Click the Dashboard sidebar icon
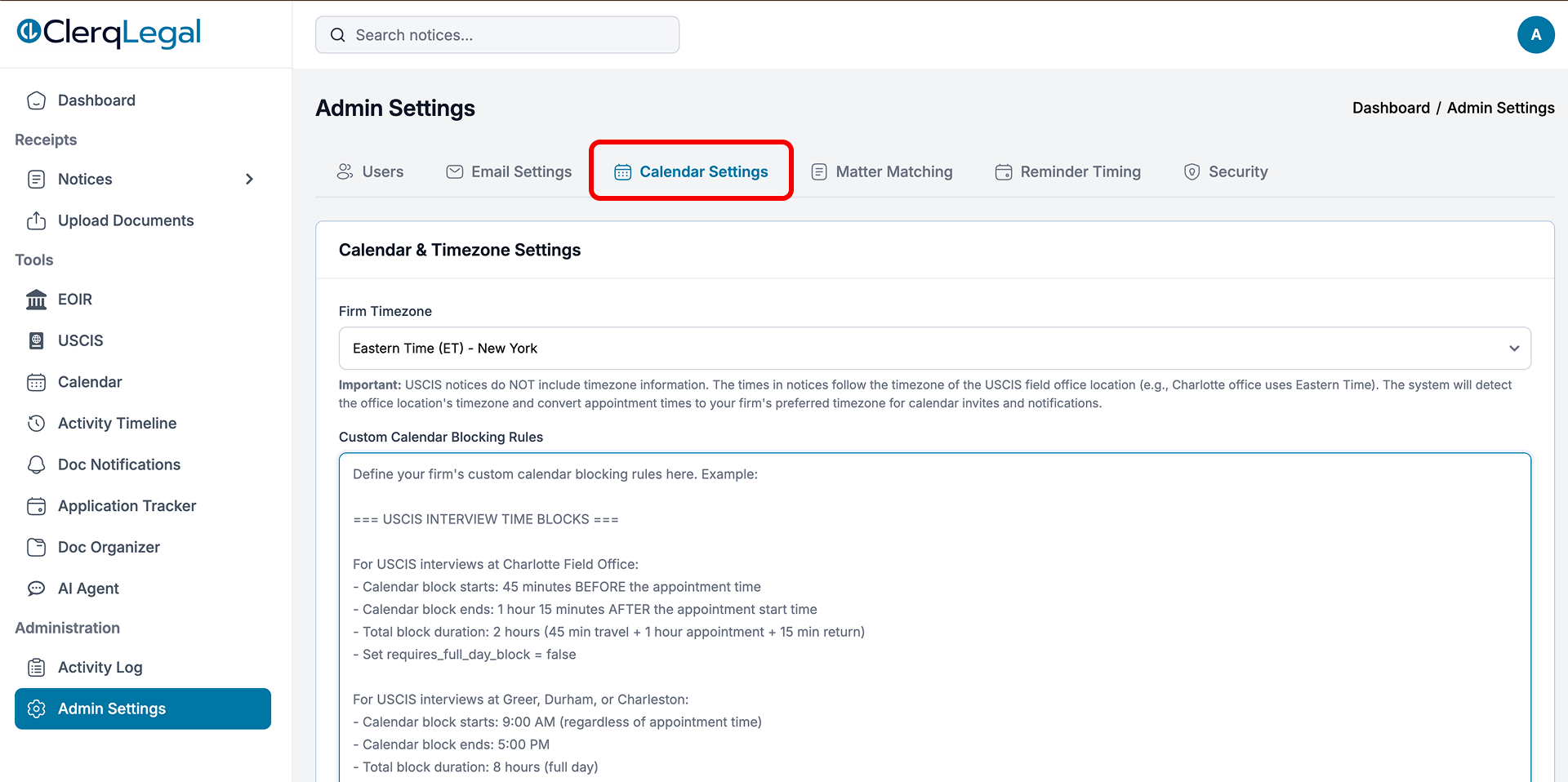Image resolution: width=1568 pixels, height=782 pixels. [37, 100]
